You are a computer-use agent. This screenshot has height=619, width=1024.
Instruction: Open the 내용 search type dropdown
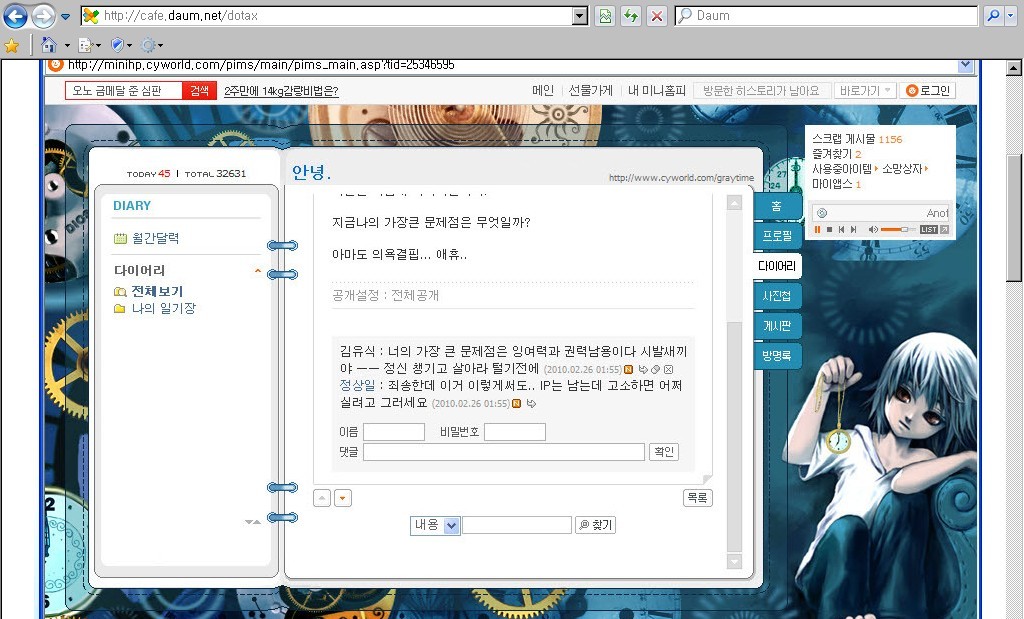435,525
